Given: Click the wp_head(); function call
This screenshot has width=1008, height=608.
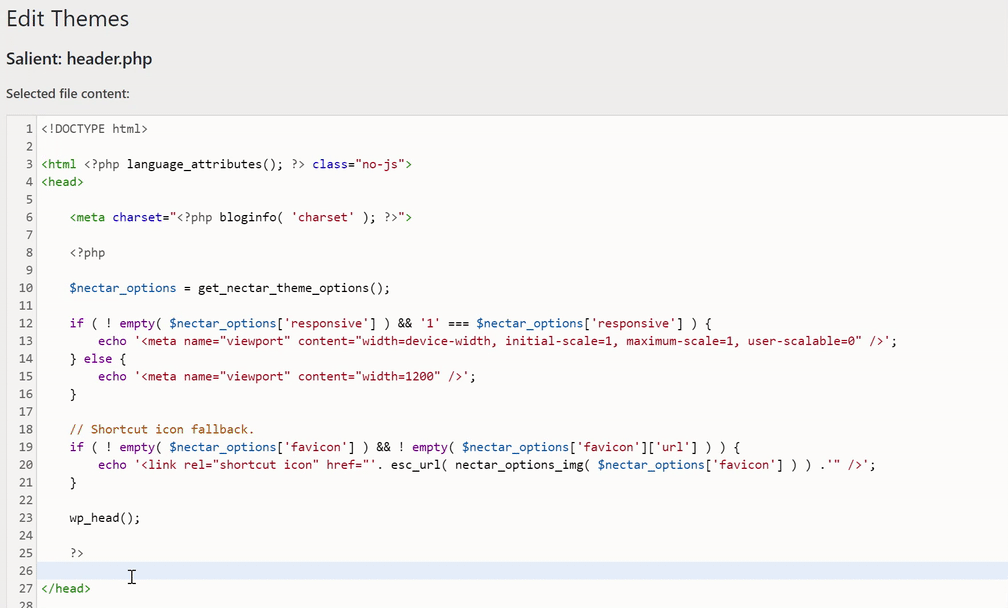Looking at the screenshot, I should pyautogui.click(x=105, y=518).
